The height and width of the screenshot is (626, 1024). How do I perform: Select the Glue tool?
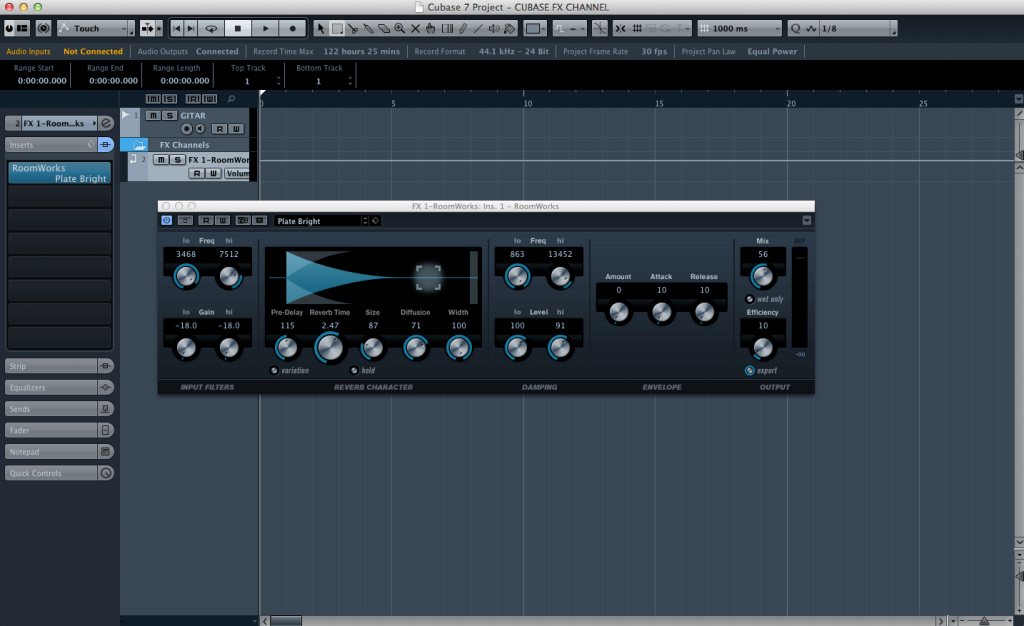[368, 29]
